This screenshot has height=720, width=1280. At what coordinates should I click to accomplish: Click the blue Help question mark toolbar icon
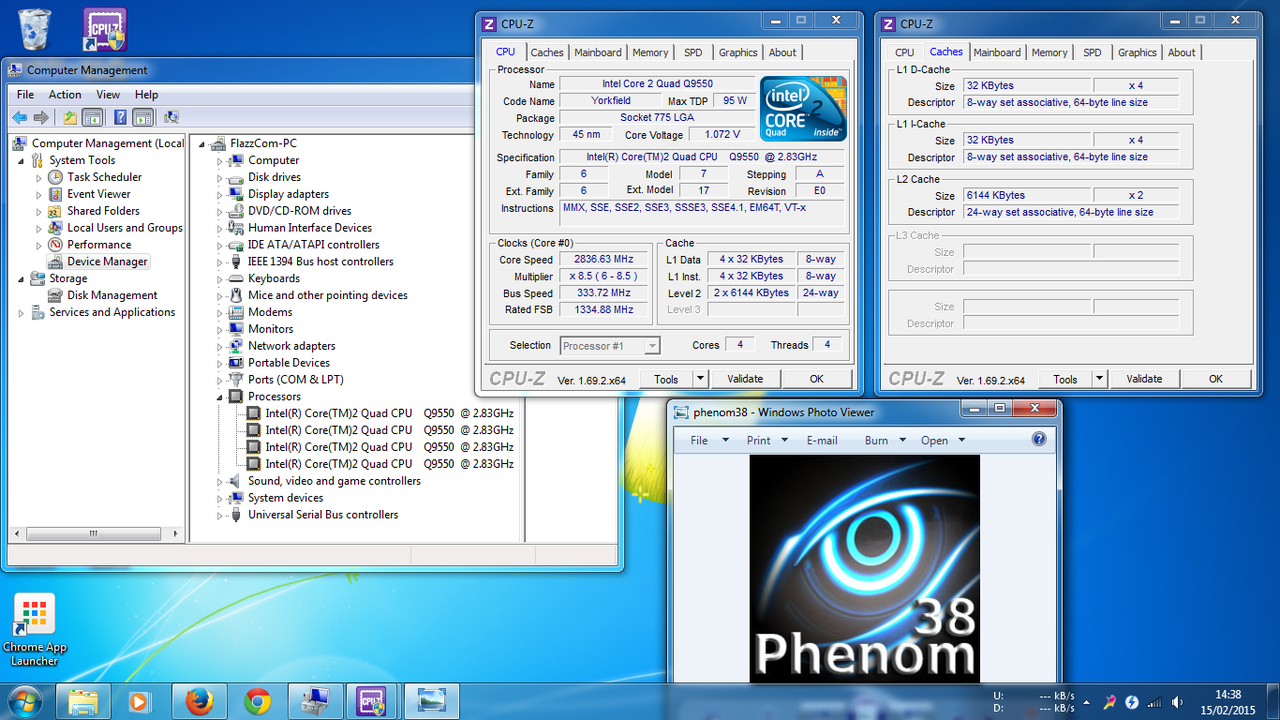pos(120,117)
